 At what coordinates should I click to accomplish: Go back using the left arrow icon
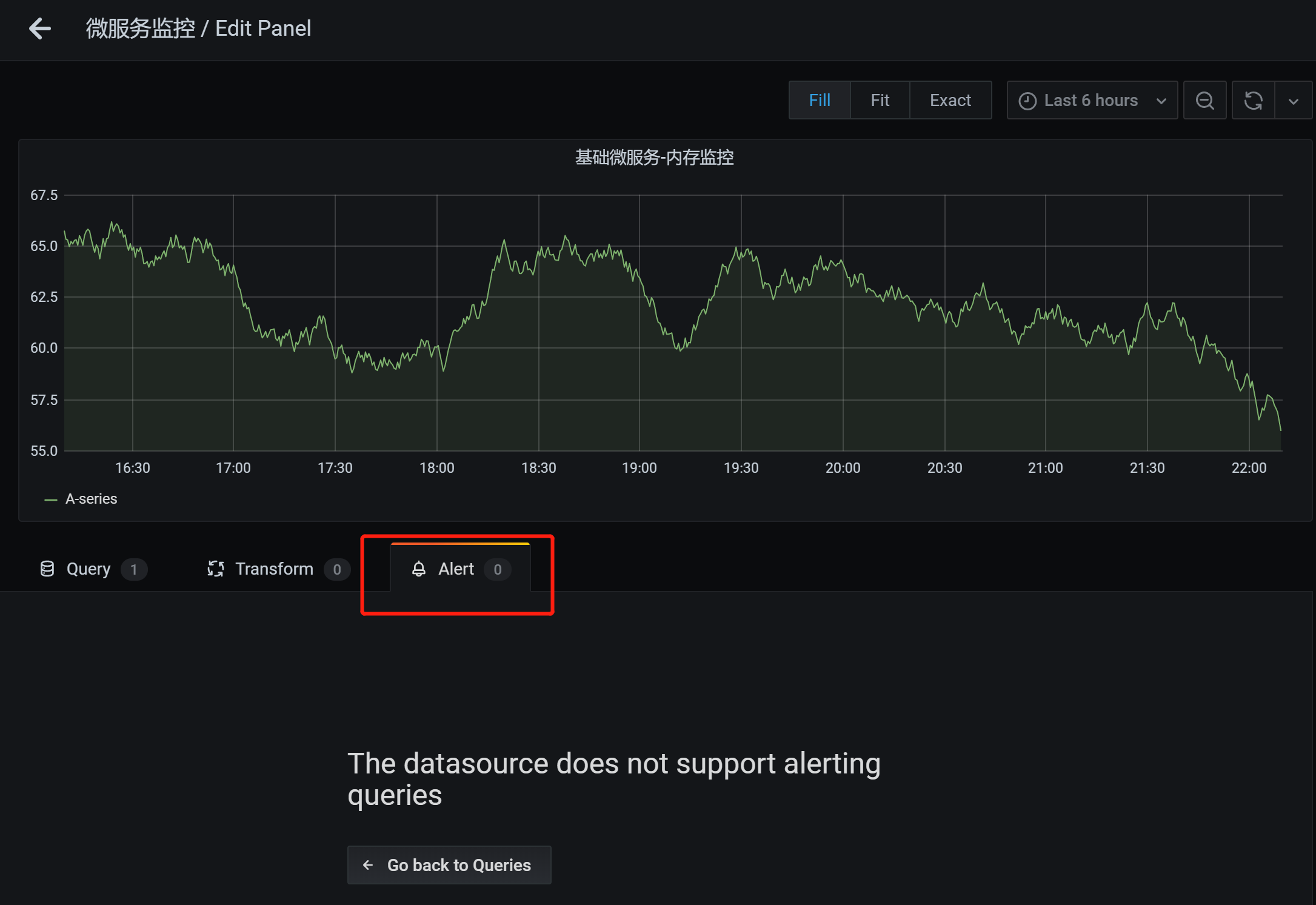click(x=40, y=28)
